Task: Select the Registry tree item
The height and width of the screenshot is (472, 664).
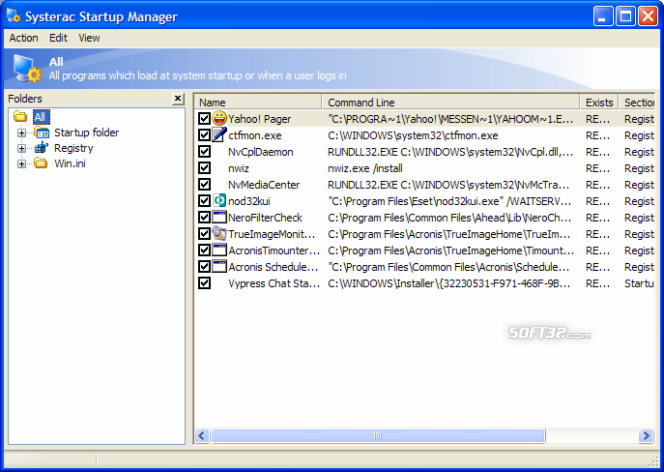Action: pyautogui.click(x=74, y=148)
